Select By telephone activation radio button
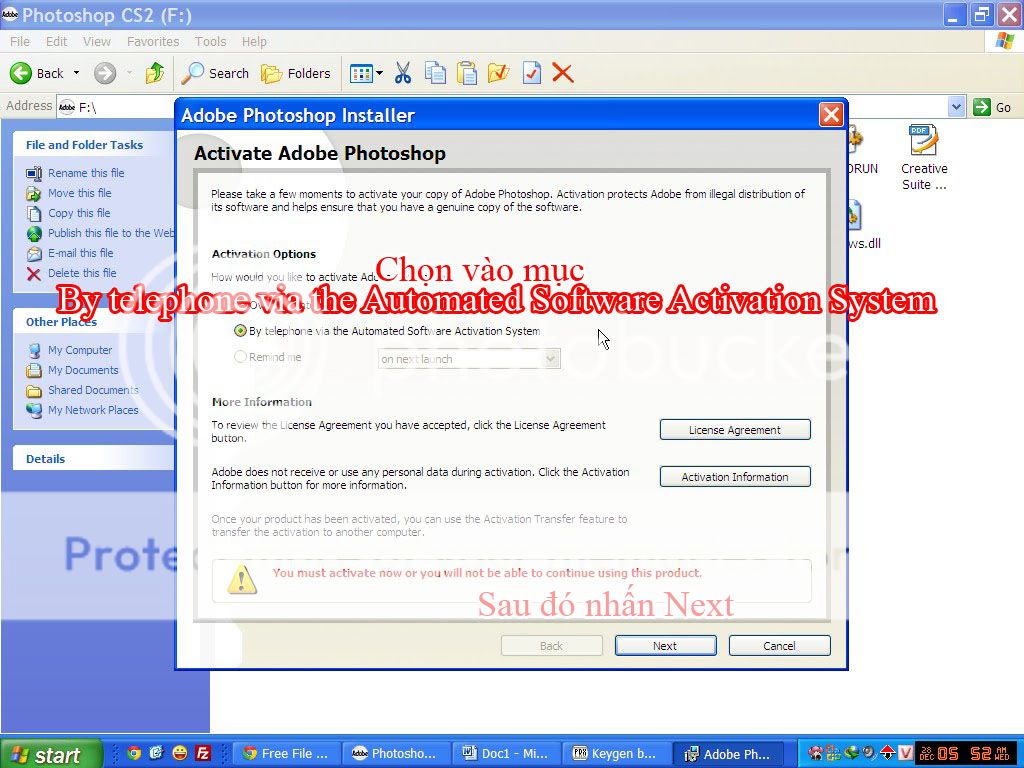This screenshot has height=768, width=1024. [240, 331]
